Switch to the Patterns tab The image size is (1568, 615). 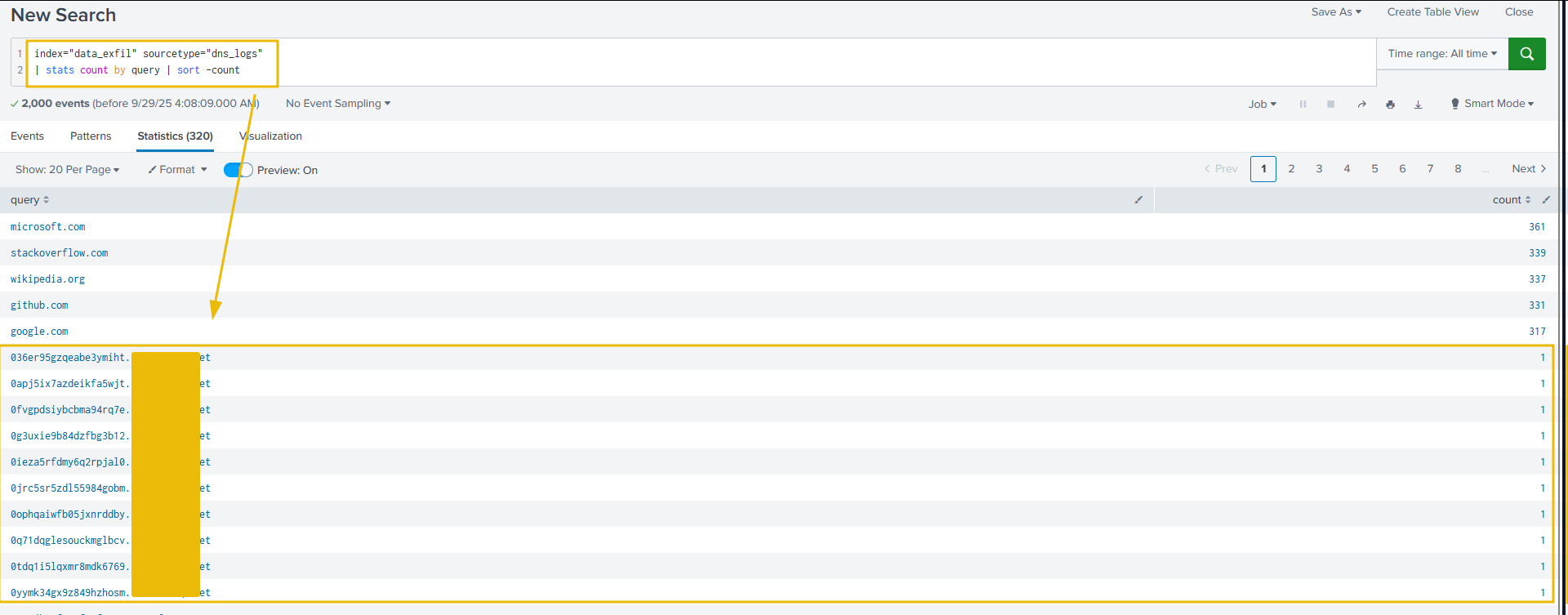91,136
